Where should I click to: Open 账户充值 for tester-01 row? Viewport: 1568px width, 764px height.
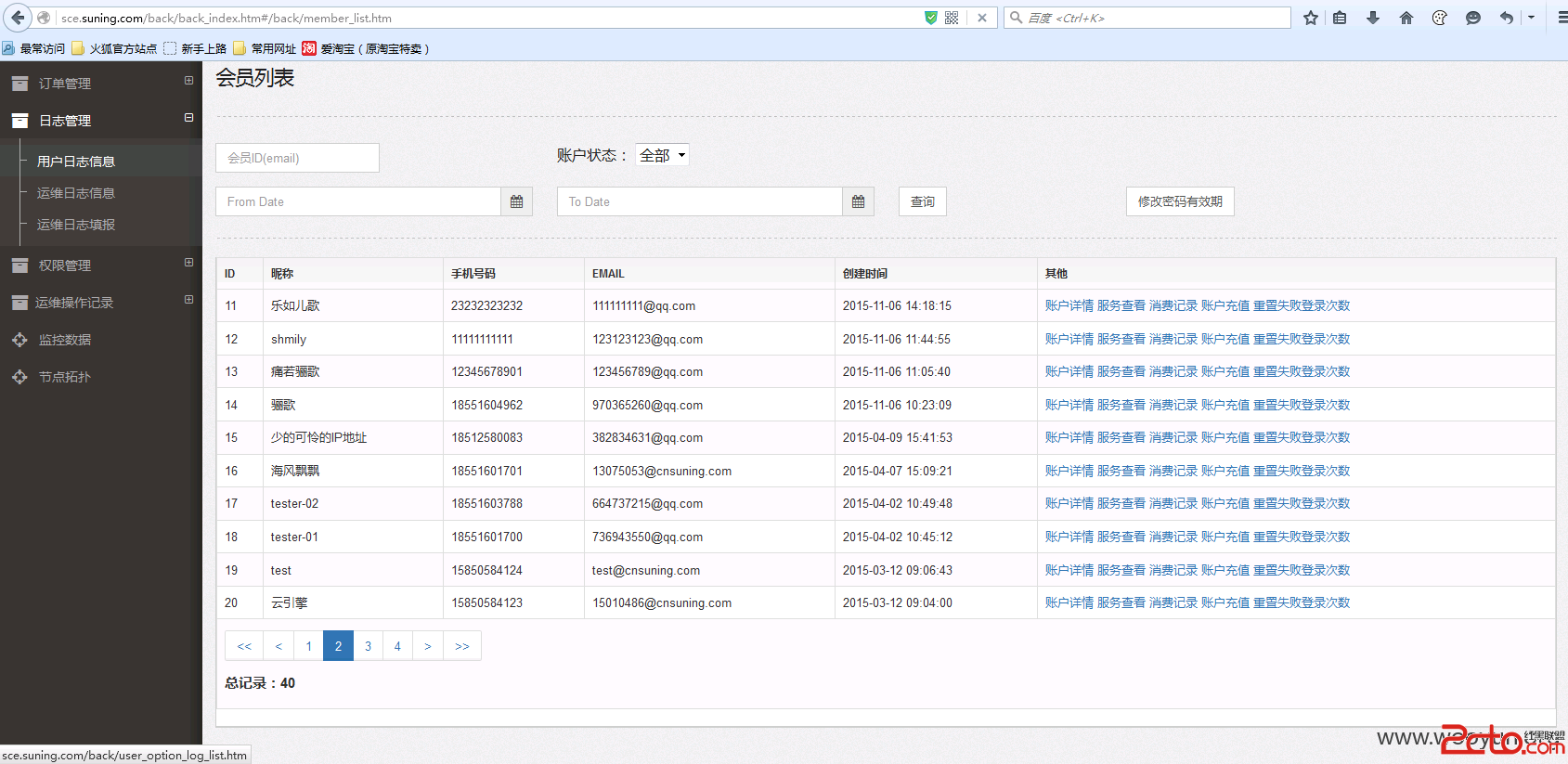(1225, 537)
